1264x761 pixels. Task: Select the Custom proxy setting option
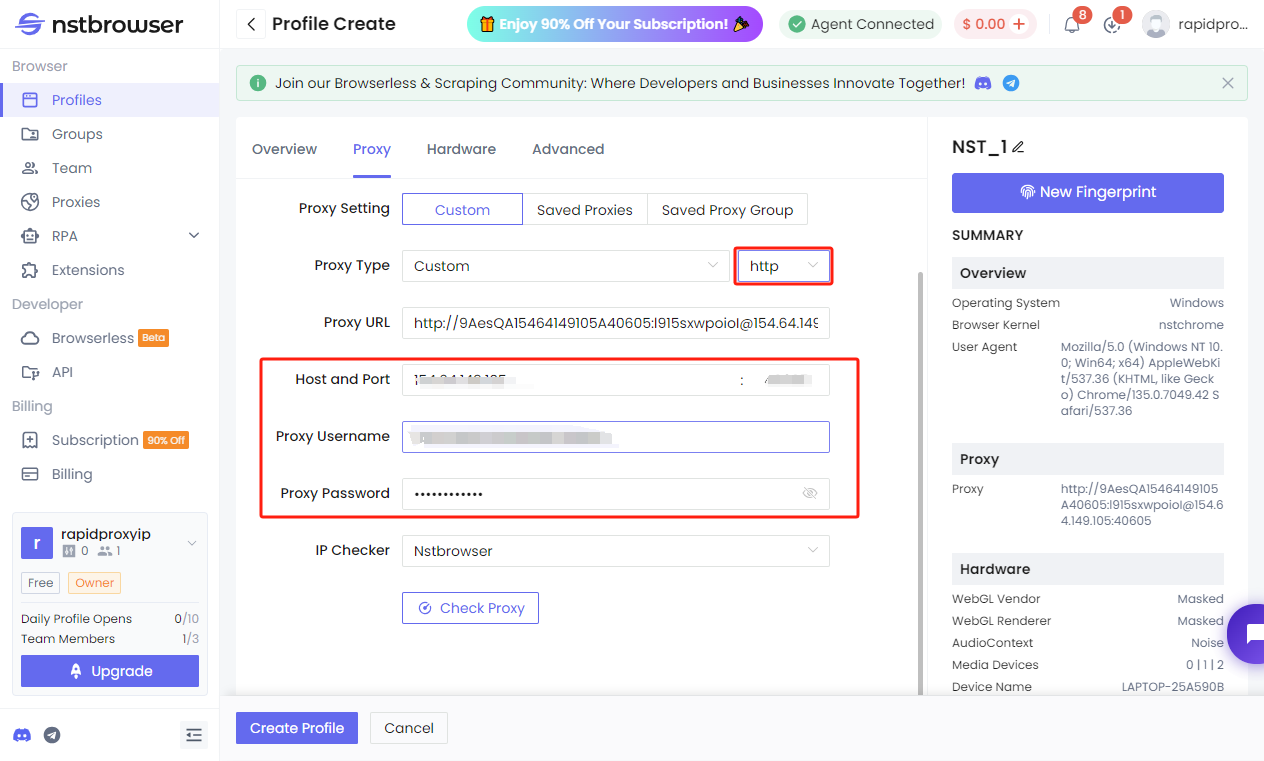coord(462,210)
